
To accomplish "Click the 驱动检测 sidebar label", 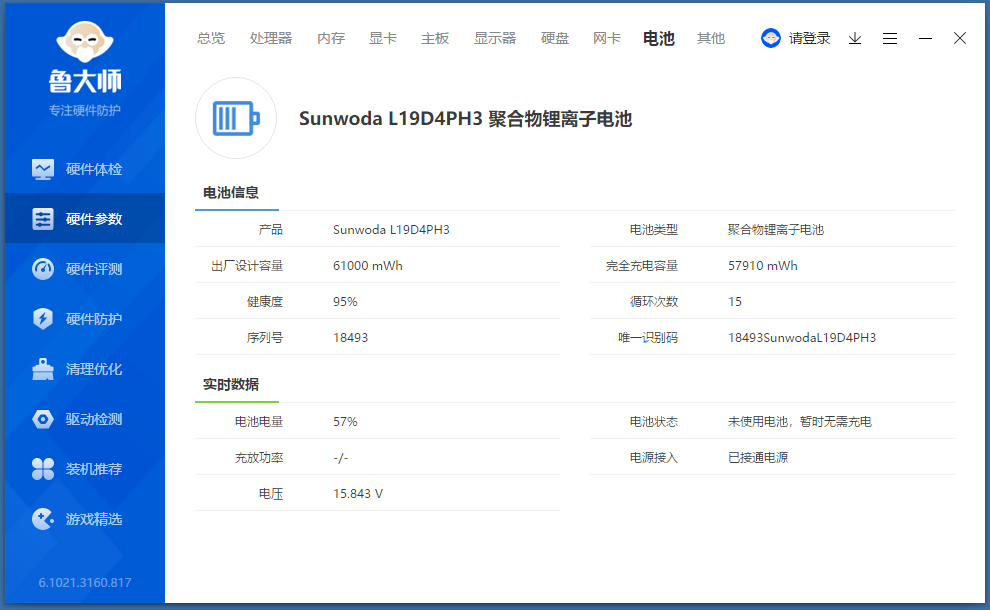I will pos(94,419).
